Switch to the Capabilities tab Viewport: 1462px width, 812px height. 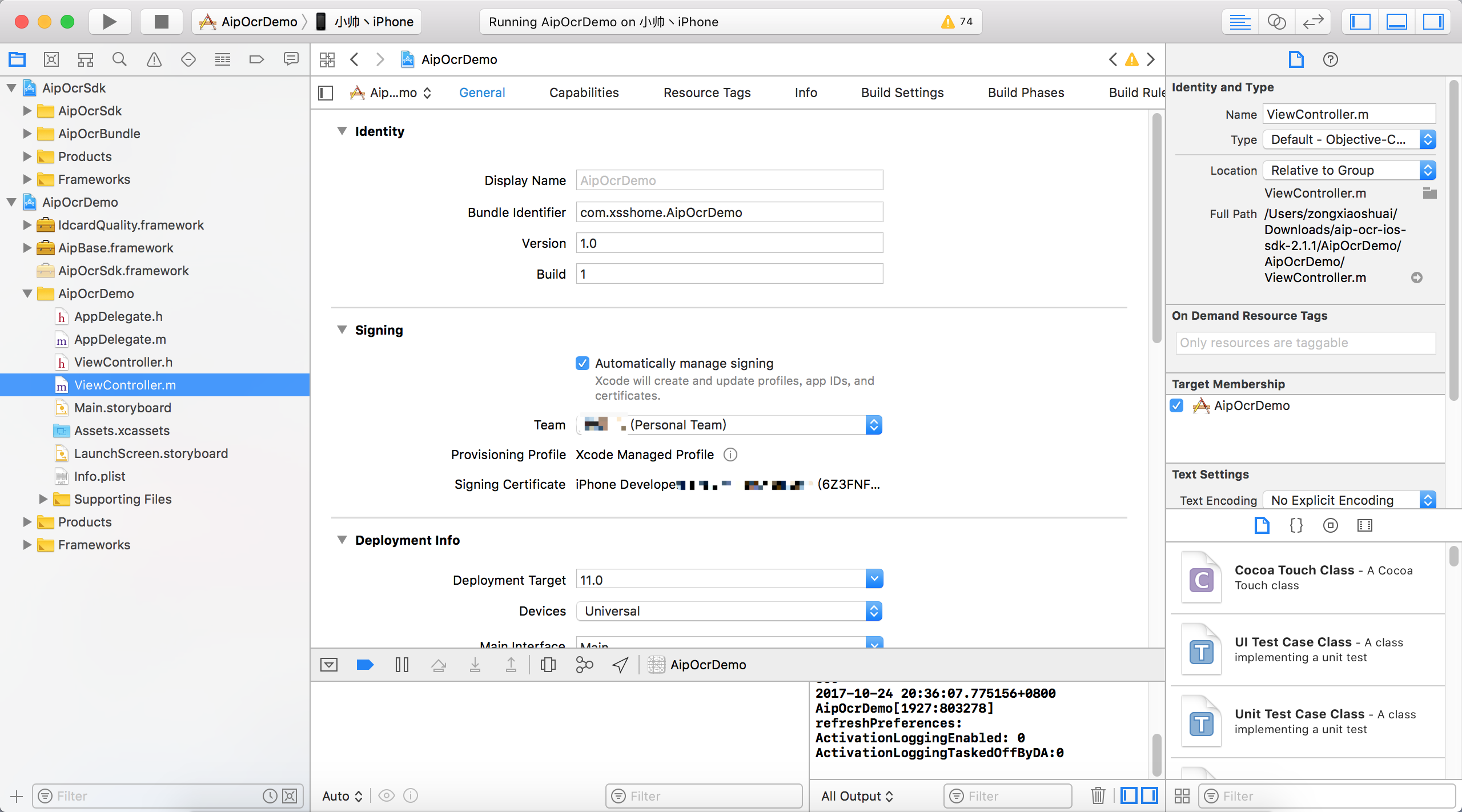(x=584, y=93)
